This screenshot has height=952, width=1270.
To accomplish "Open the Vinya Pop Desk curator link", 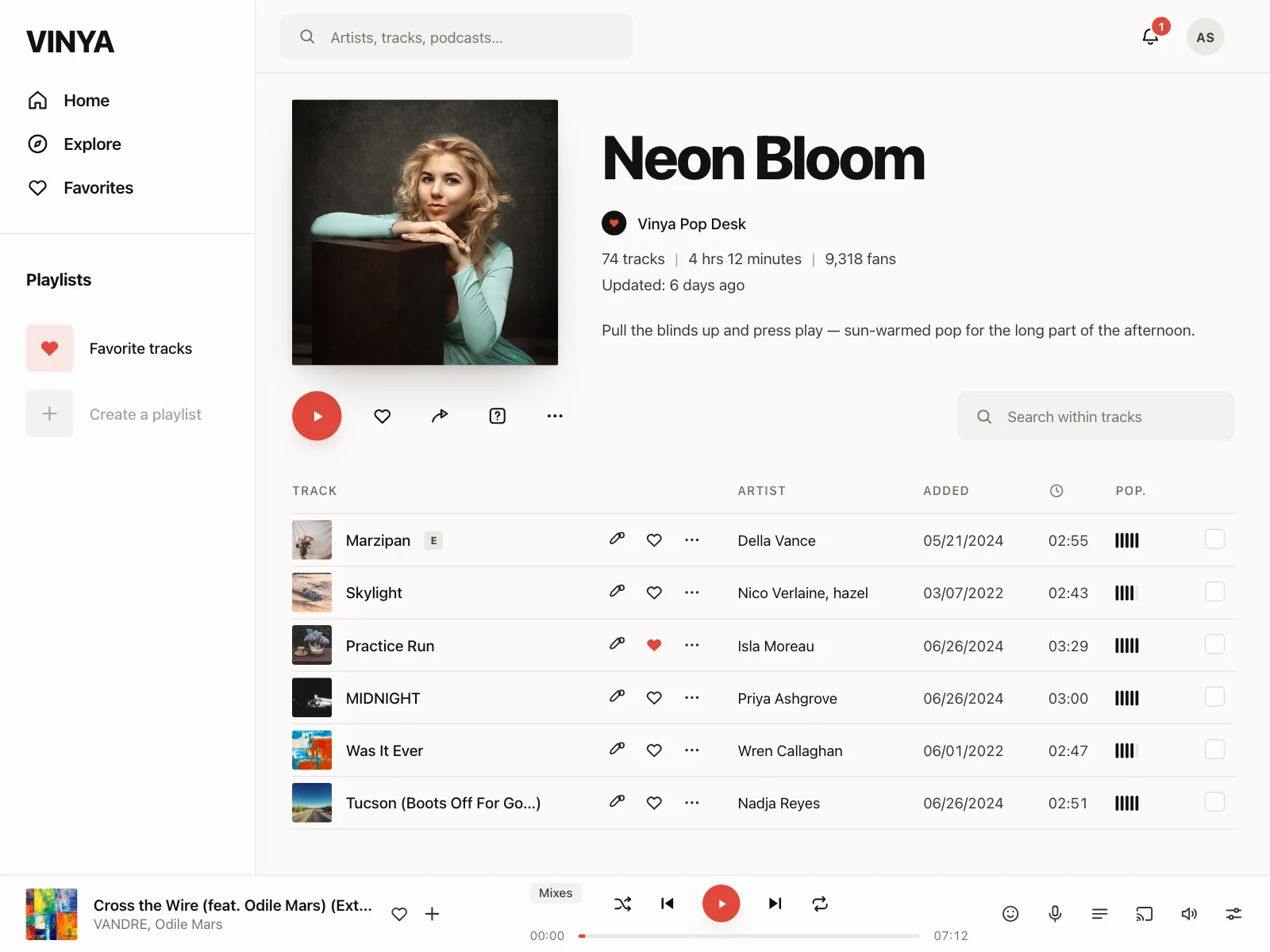I will pos(691,224).
